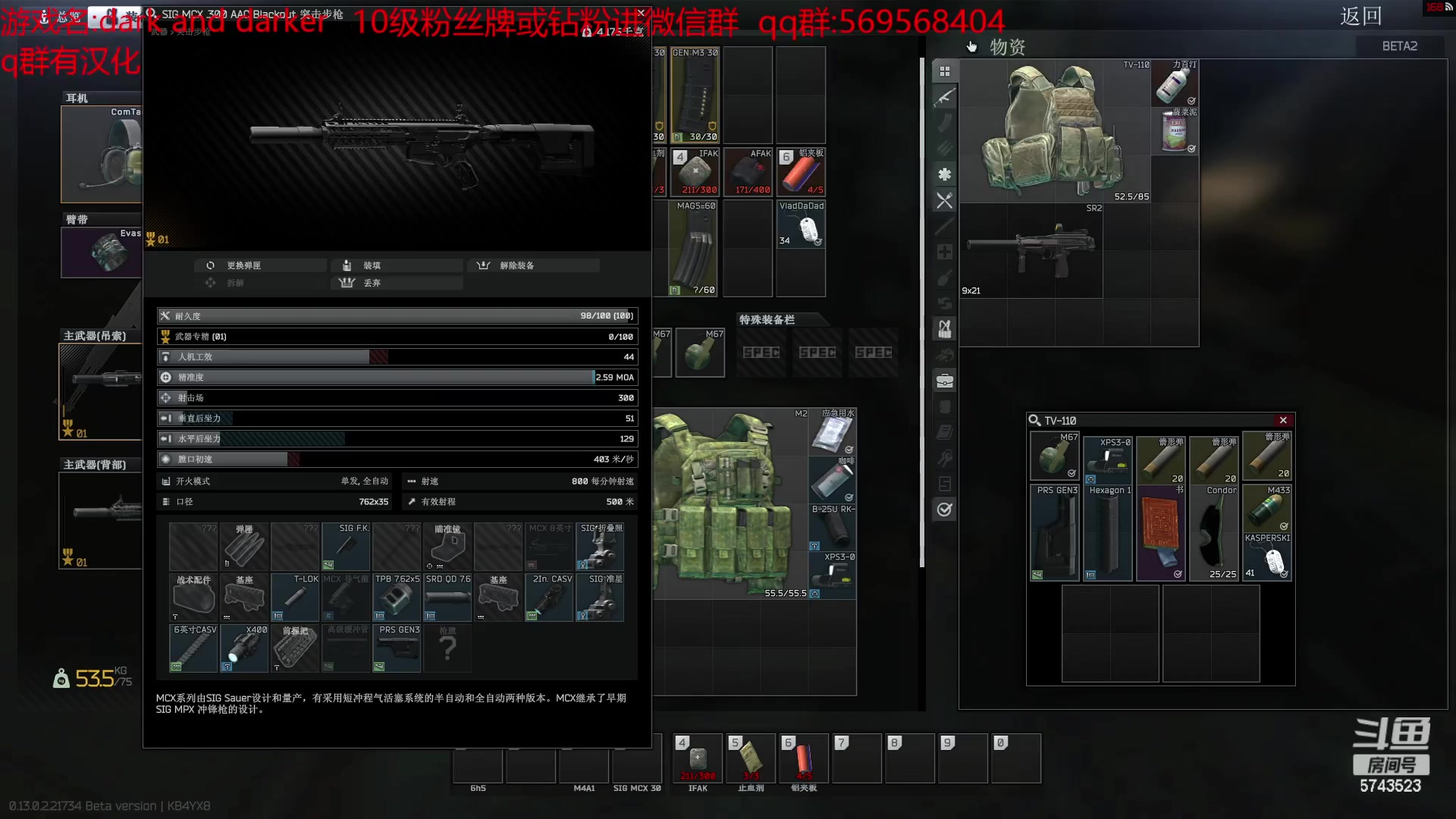Select the 弹匣 magazine mod slot
Viewport: 1456px width, 819px height.
[244, 546]
